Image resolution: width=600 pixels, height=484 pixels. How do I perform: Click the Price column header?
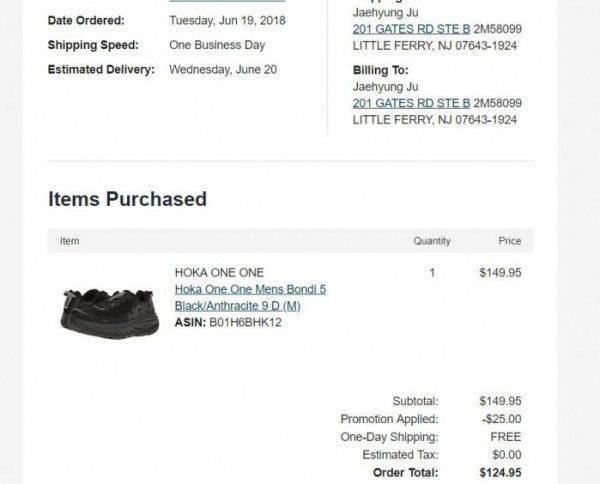pos(510,241)
